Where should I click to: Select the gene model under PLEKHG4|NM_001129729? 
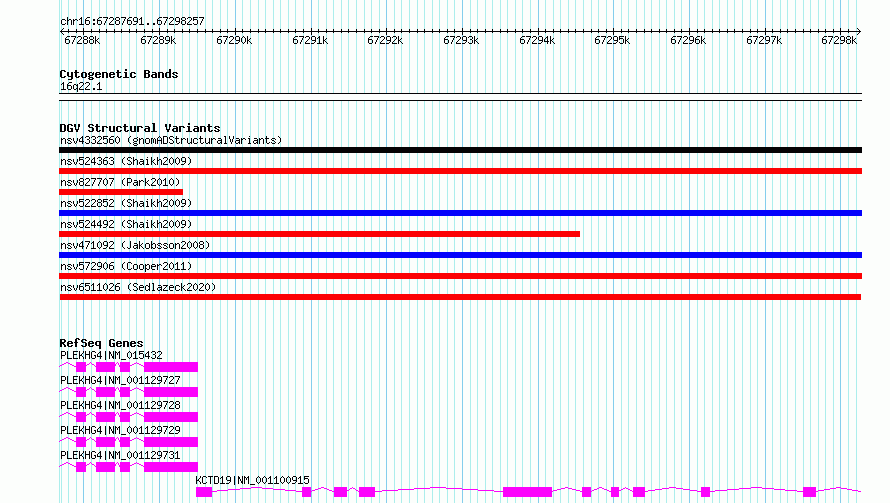click(x=128, y=442)
